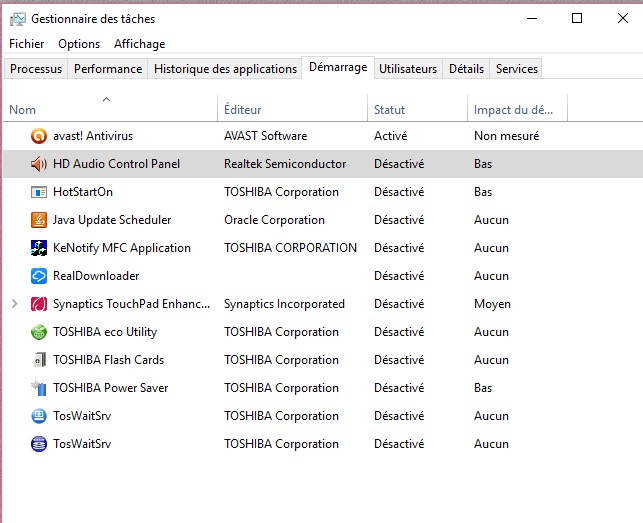643x523 pixels.
Task: Click the Non mesuré impact value
Action: coord(506,136)
